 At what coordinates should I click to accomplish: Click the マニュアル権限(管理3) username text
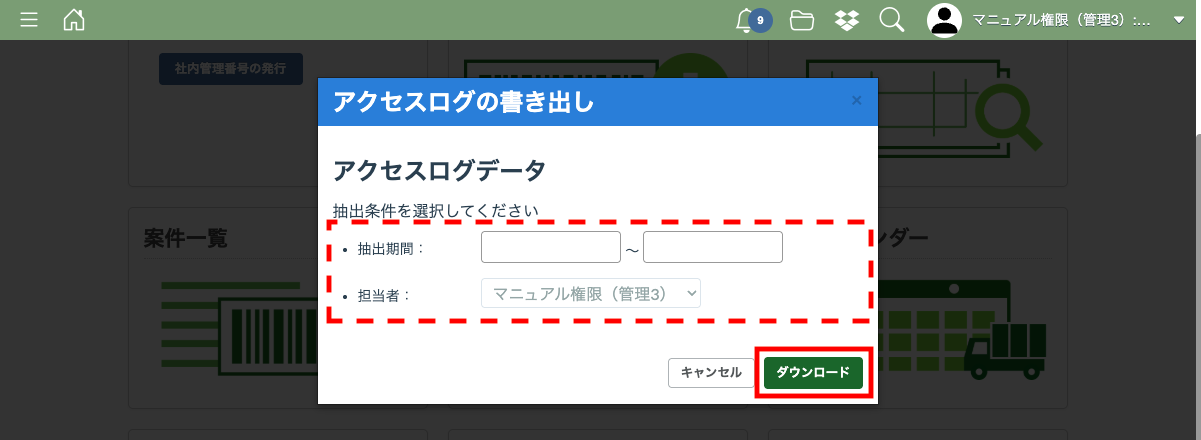(x=1061, y=20)
